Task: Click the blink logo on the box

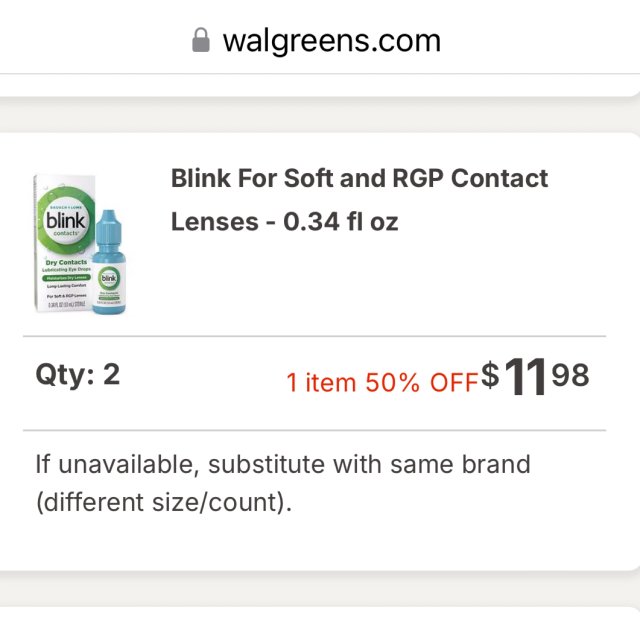Action: click(66, 220)
